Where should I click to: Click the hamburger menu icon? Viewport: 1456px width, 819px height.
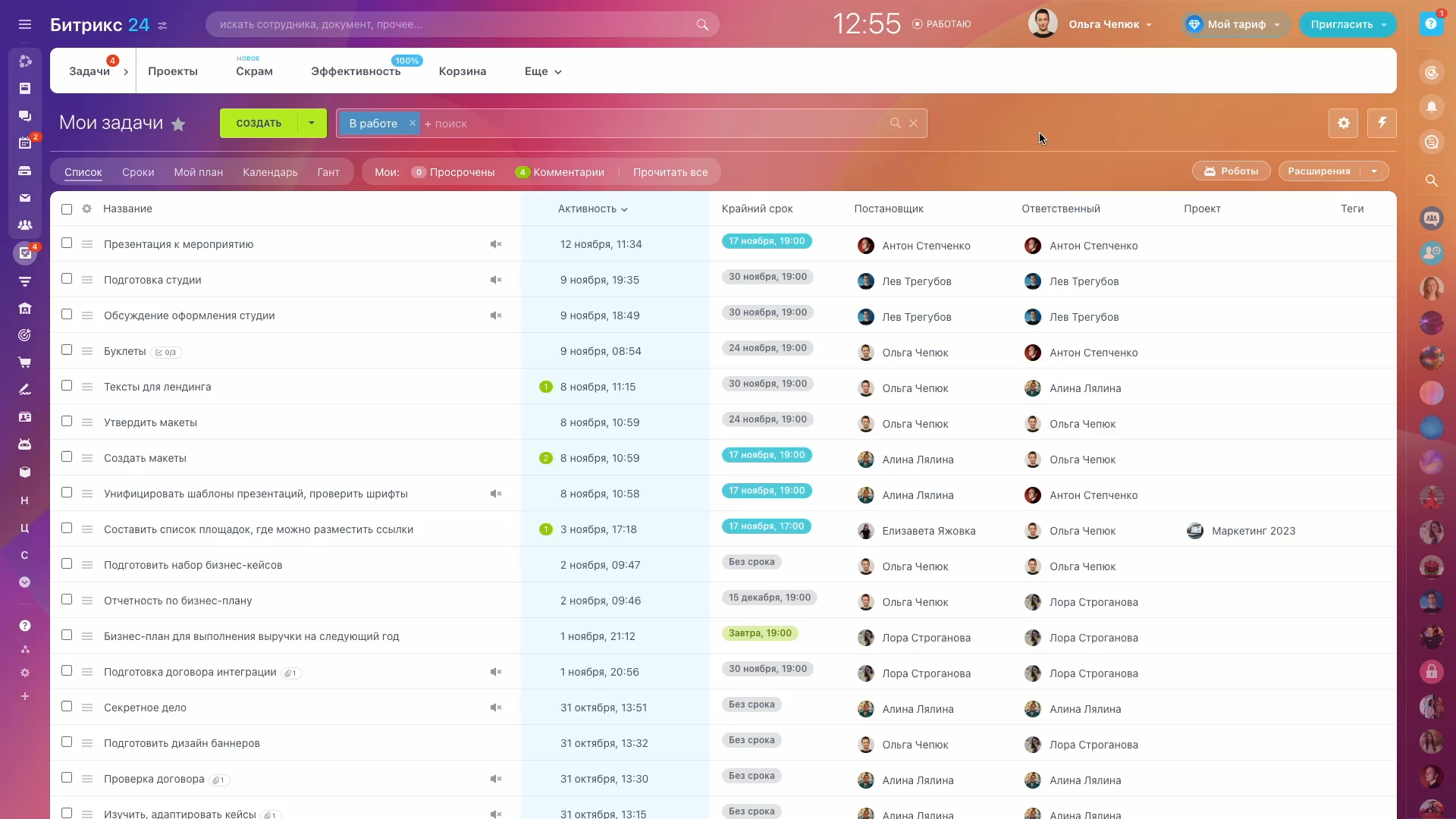(25, 24)
